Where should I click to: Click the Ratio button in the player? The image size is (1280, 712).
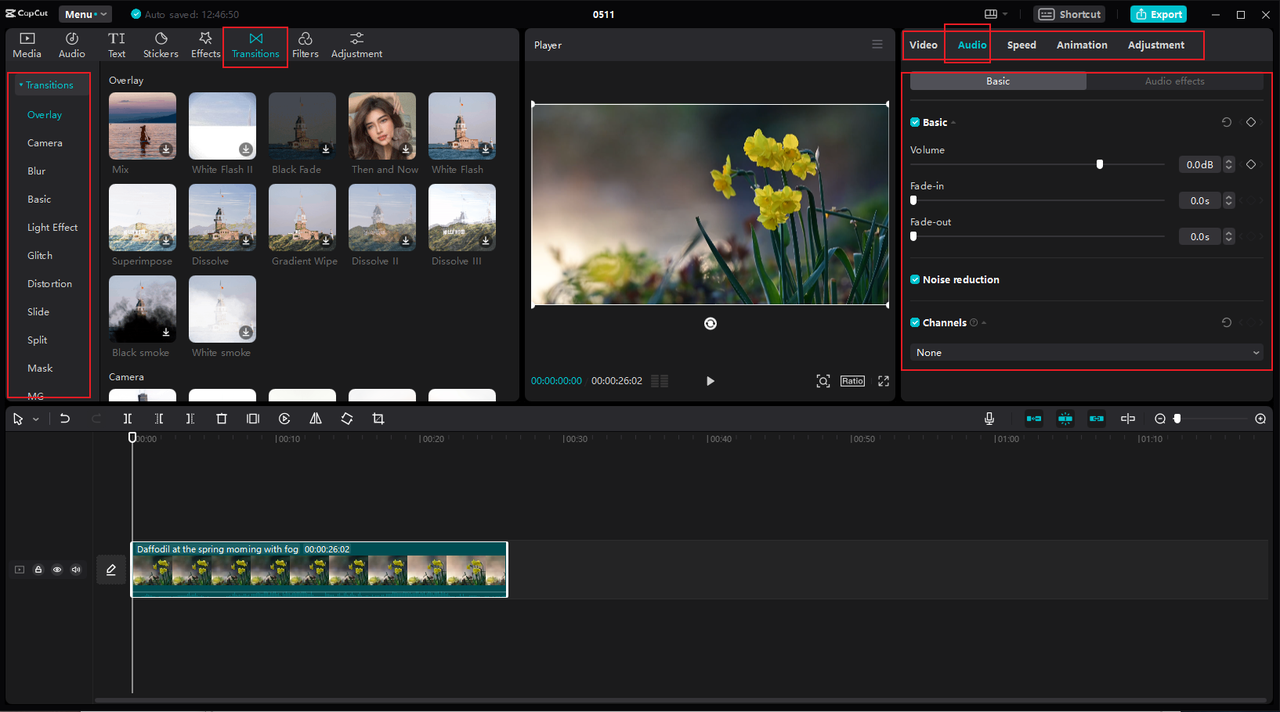point(852,381)
